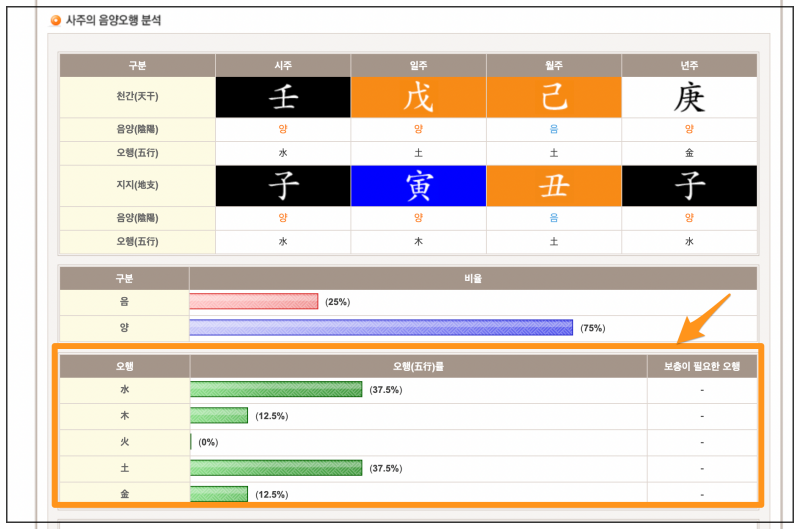Click the (0%) value in the 火 row
The width and height of the screenshot is (800, 529).
point(208,442)
